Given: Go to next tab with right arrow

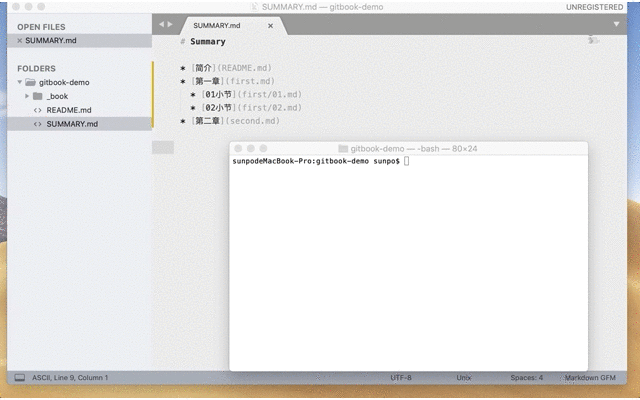Looking at the screenshot, I should [170, 24].
